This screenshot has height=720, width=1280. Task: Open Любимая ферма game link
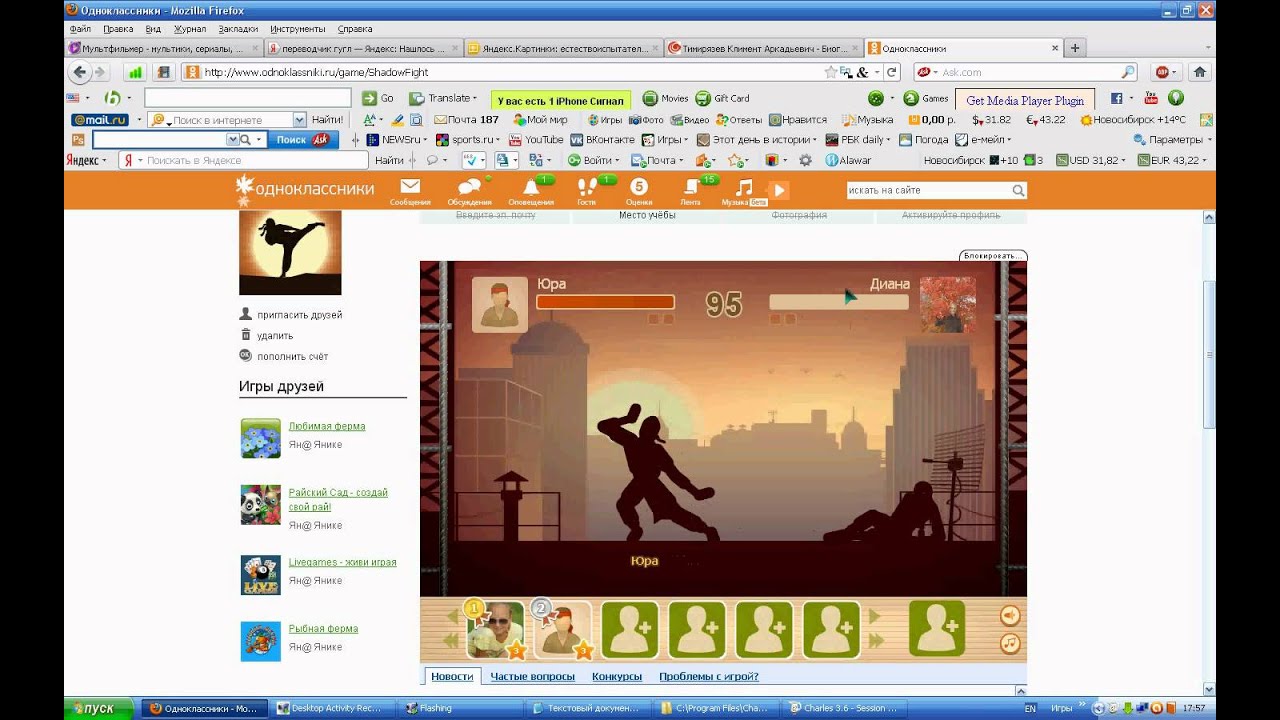327,426
